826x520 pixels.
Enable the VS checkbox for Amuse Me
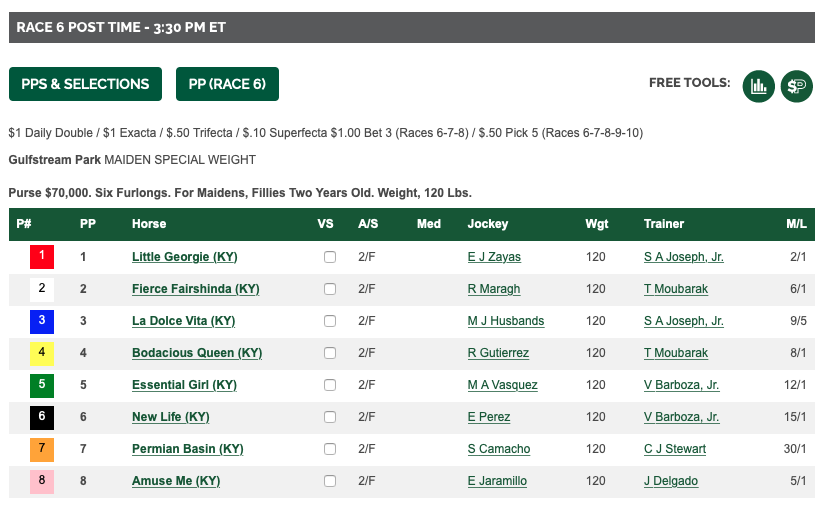(x=330, y=481)
